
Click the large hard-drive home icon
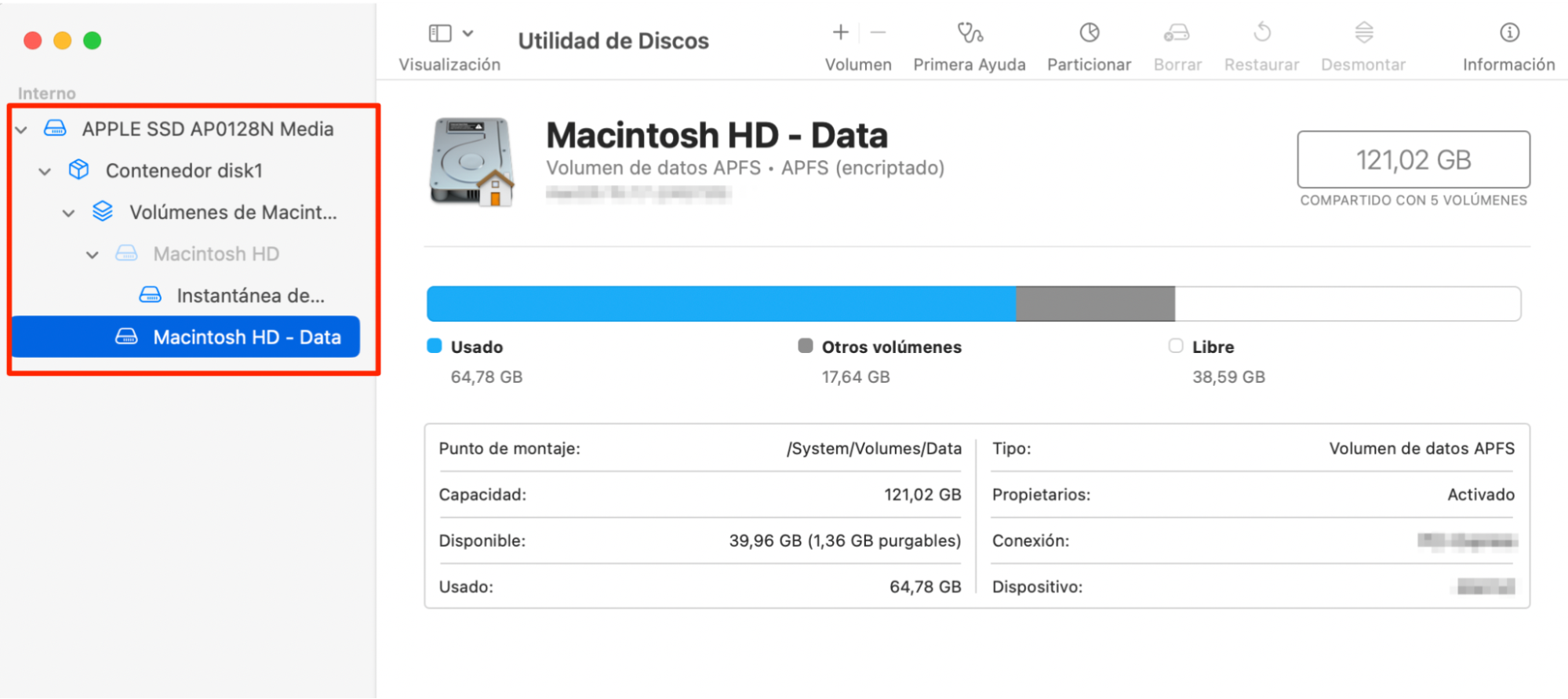pyautogui.click(x=471, y=162)
